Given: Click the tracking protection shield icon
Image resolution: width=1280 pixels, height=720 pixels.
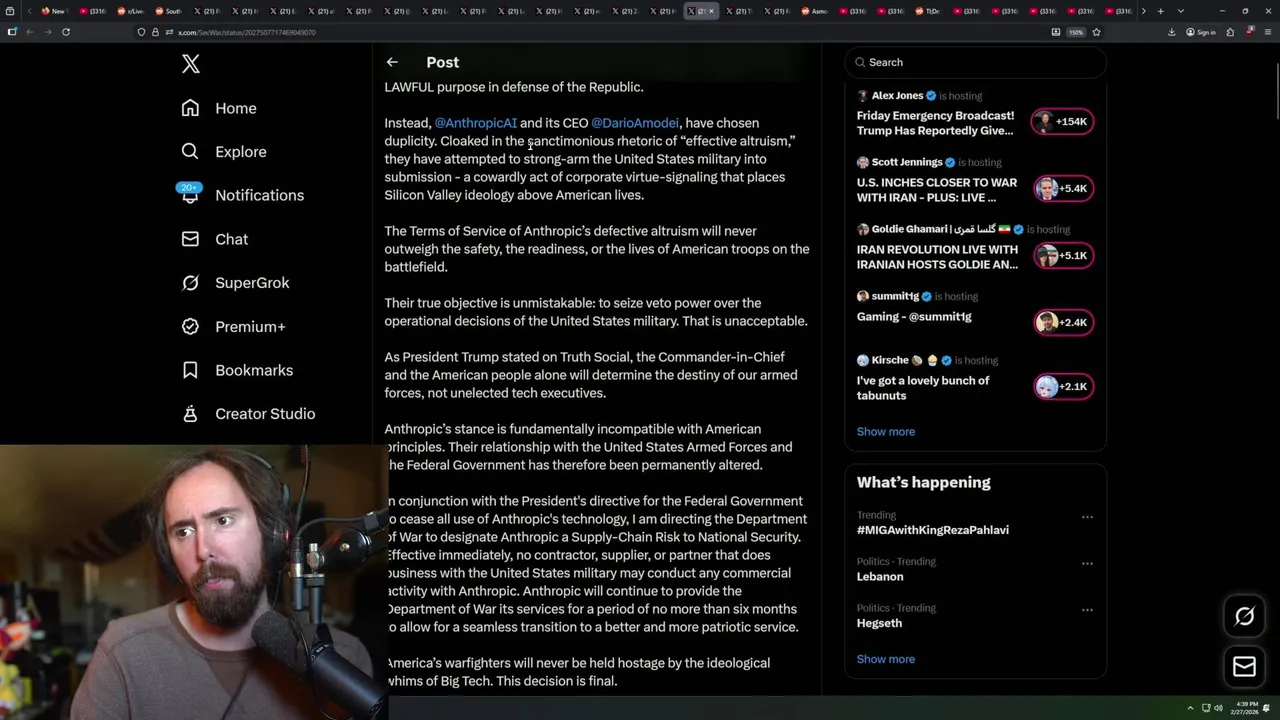Looking at the screenshot, I should pyautogui.click(x=141, y=32).
